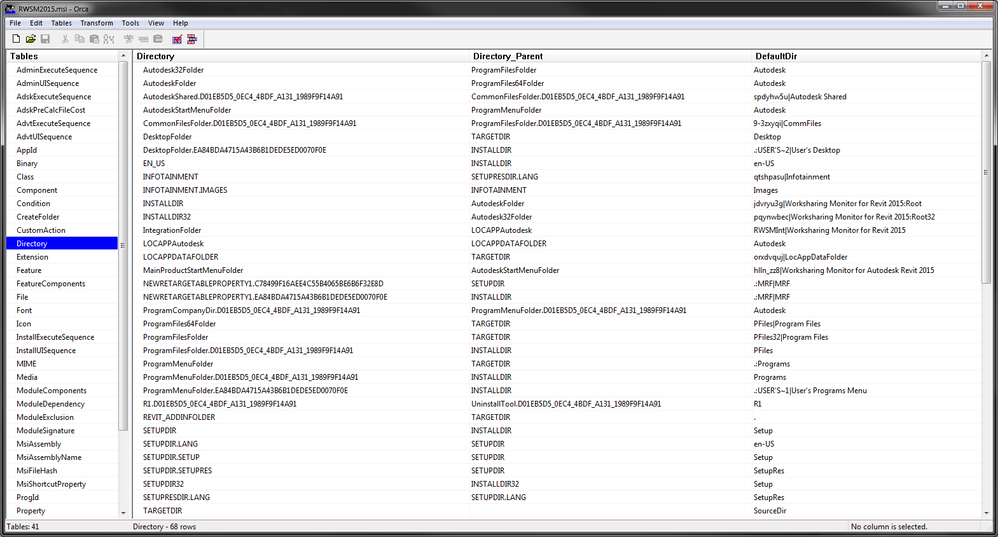The height and width of the screenshot is (537, 998).
Task: Click the LOCAPPDATAFOLDER parent cell
Action: tap(509, 244)
